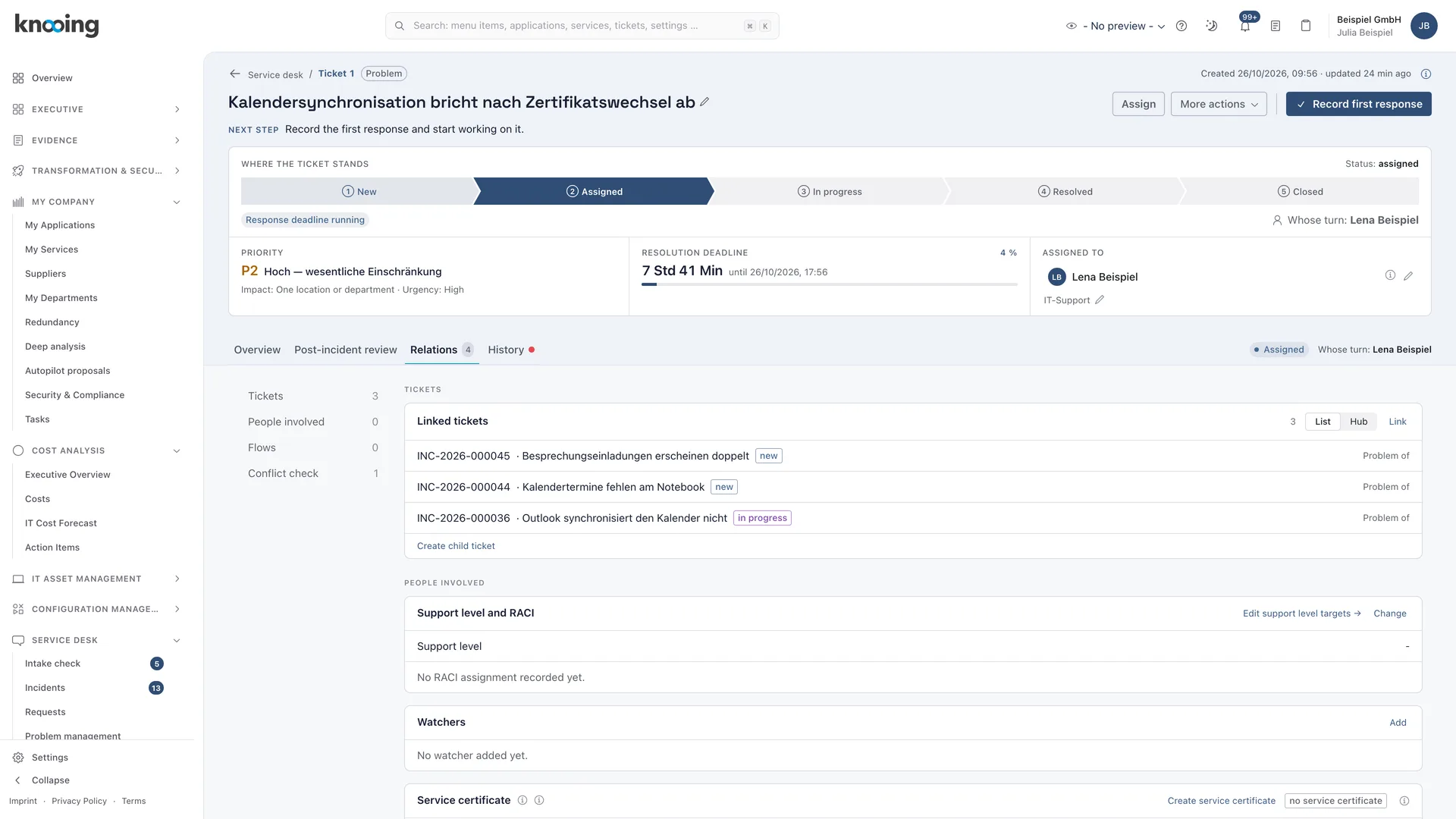The image size is (1456, 819).
Task: Open the Settings gear in sidebar
Action: pyautogui.click(x=18, y=758)
